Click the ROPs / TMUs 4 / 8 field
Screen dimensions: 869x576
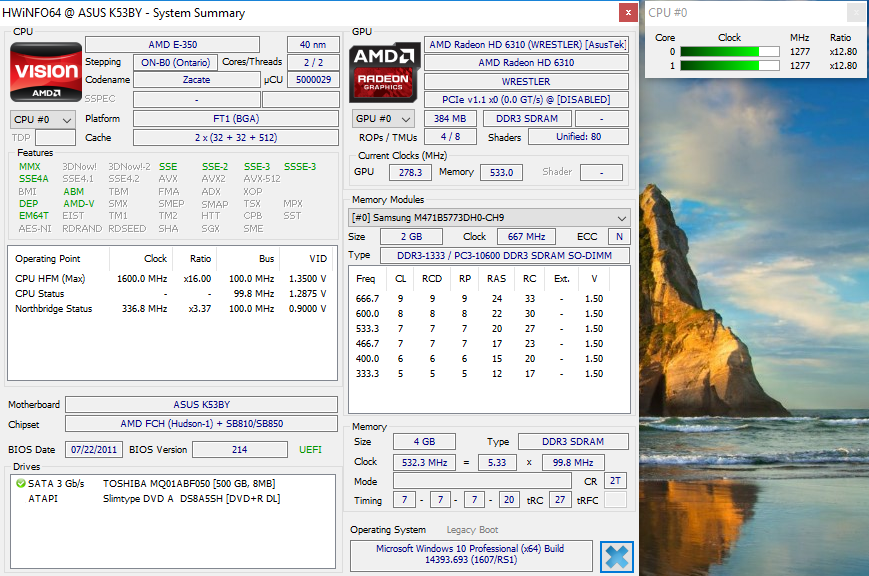450,136
